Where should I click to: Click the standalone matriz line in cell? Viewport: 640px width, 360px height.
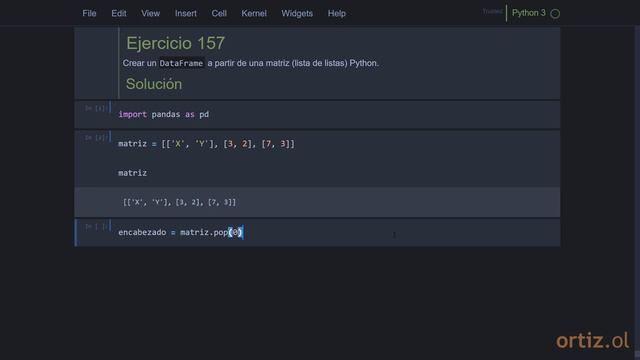click(x=132, y=173)
